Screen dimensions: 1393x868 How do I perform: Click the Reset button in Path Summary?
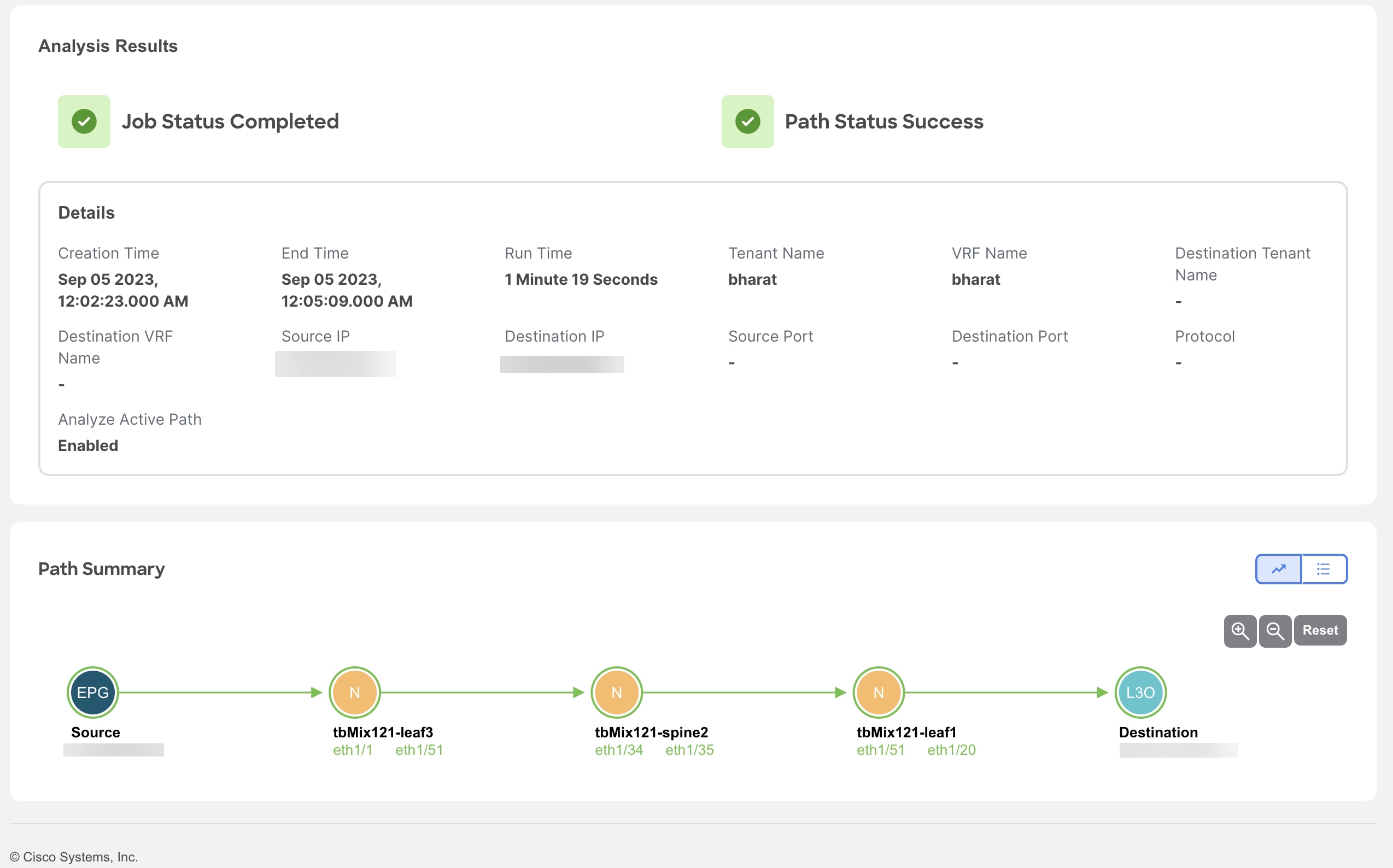[1321, 629]
